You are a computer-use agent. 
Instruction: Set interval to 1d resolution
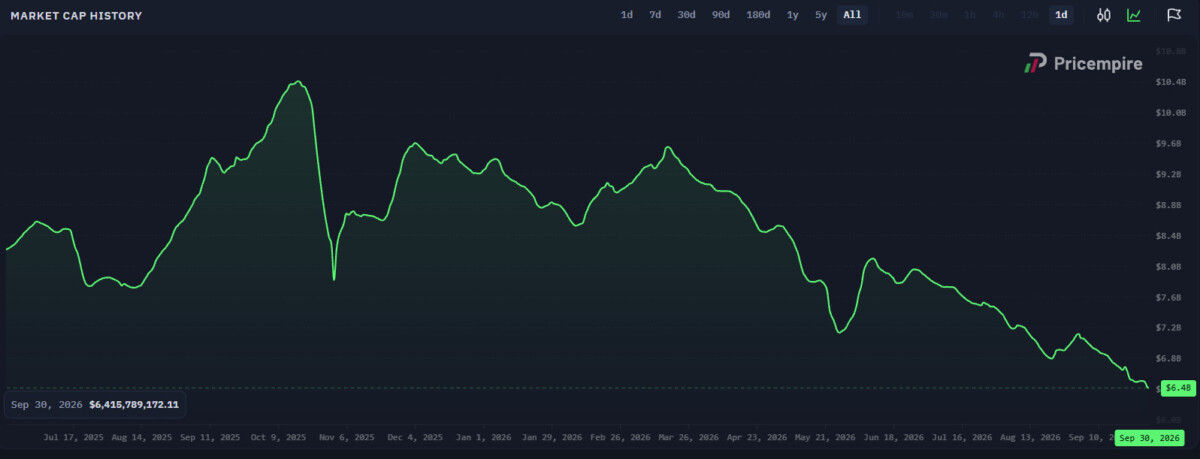(1062, 15)
